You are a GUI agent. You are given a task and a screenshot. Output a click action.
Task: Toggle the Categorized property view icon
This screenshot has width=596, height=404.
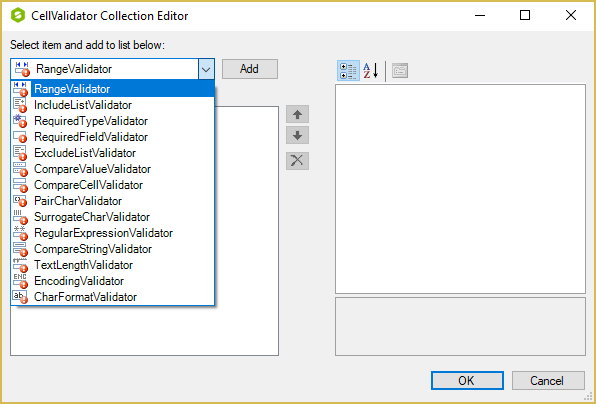pyautogui.click(x=348, y=71)
